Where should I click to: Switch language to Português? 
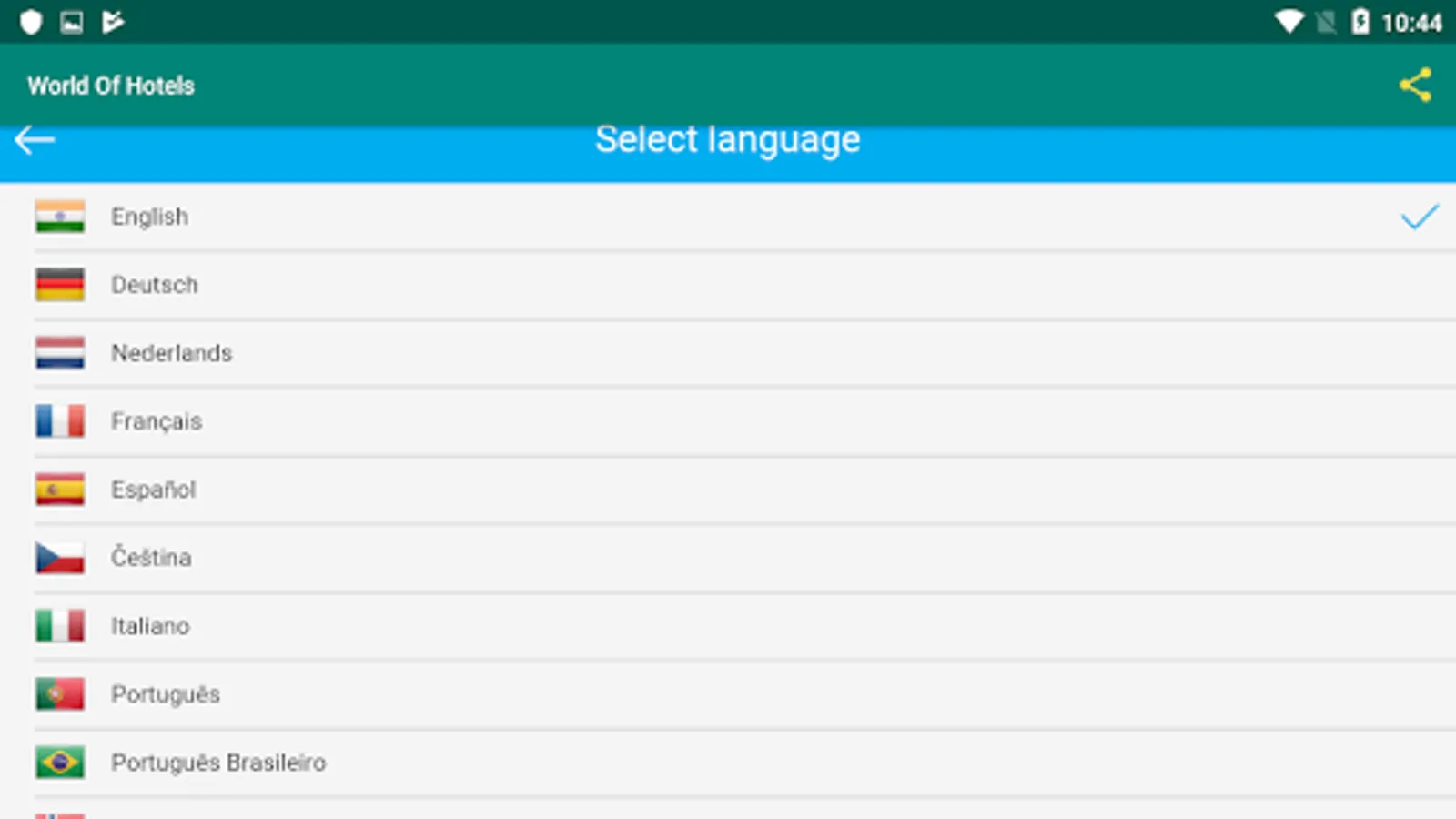pyautogui.click(x=166, y=694)
